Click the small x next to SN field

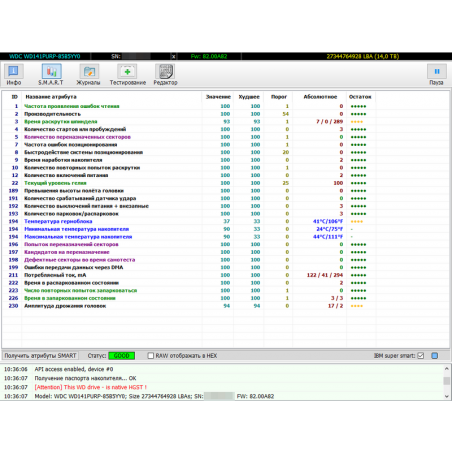[x=173, y=56]
